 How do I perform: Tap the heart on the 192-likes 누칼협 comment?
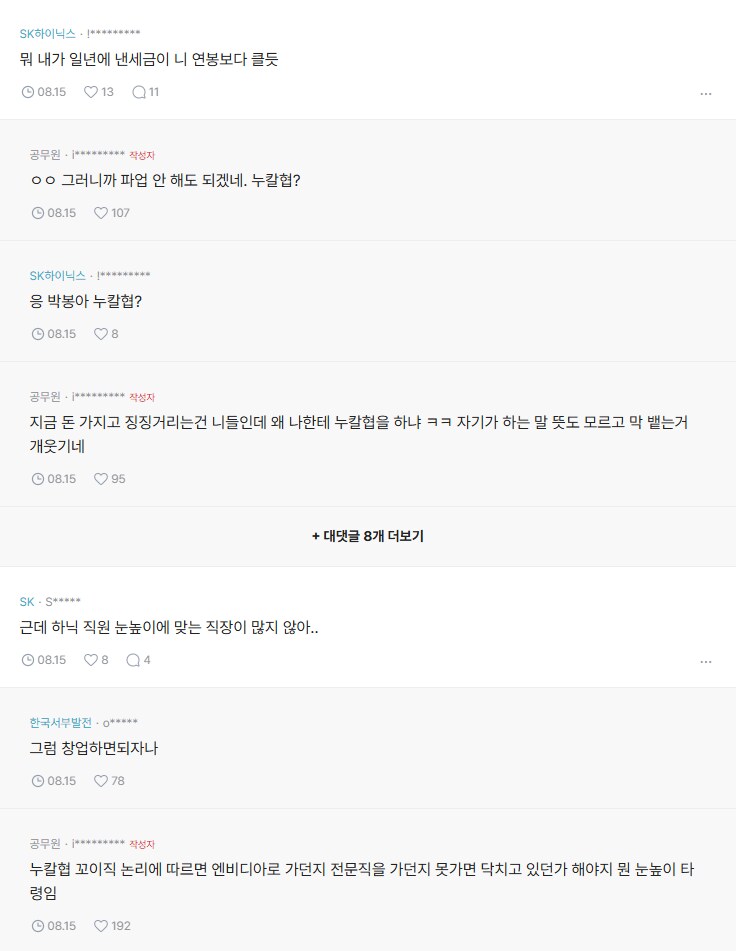(x=100, y=926)
